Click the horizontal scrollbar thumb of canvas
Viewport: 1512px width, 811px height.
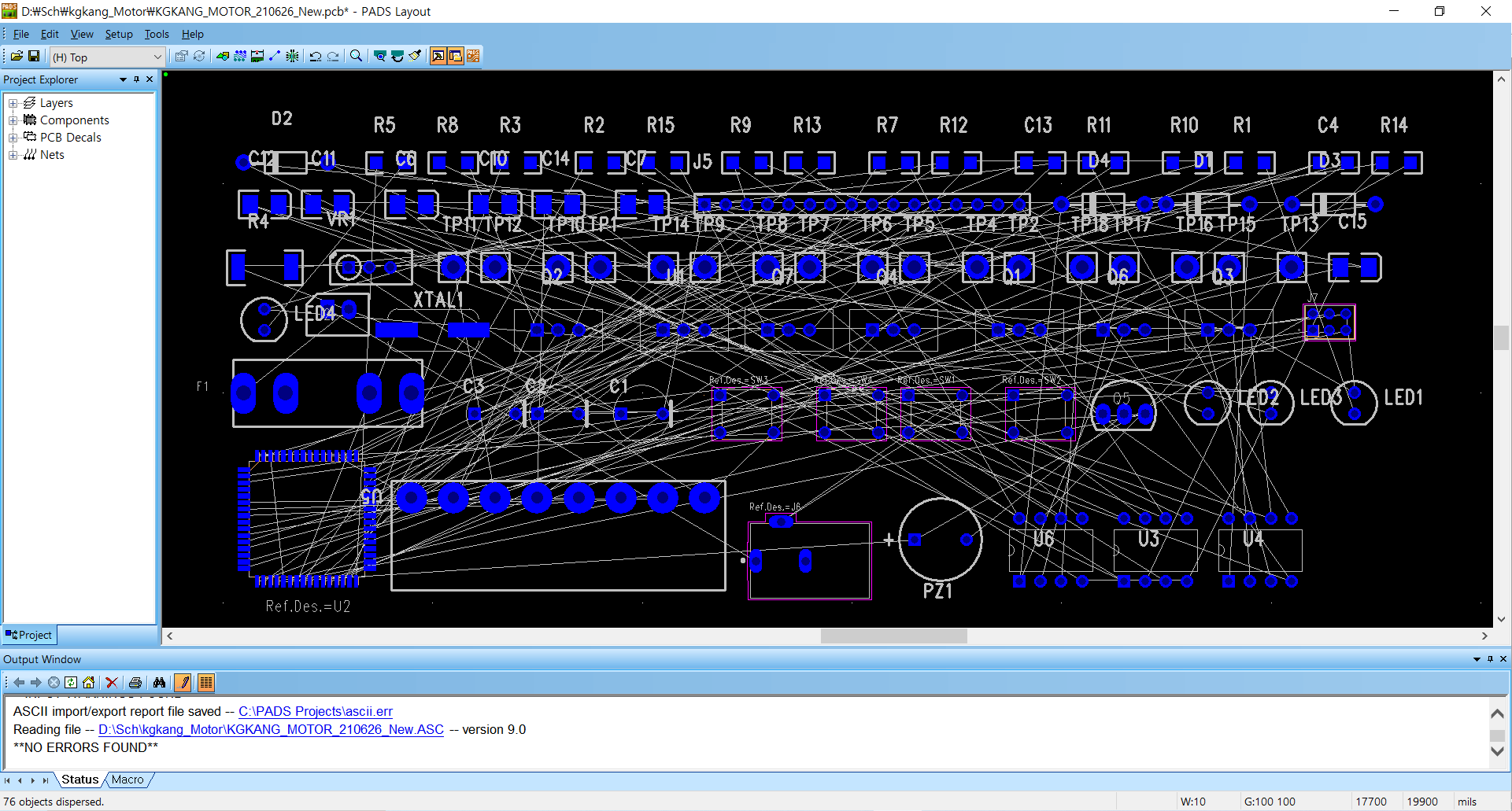coord(893,636)
